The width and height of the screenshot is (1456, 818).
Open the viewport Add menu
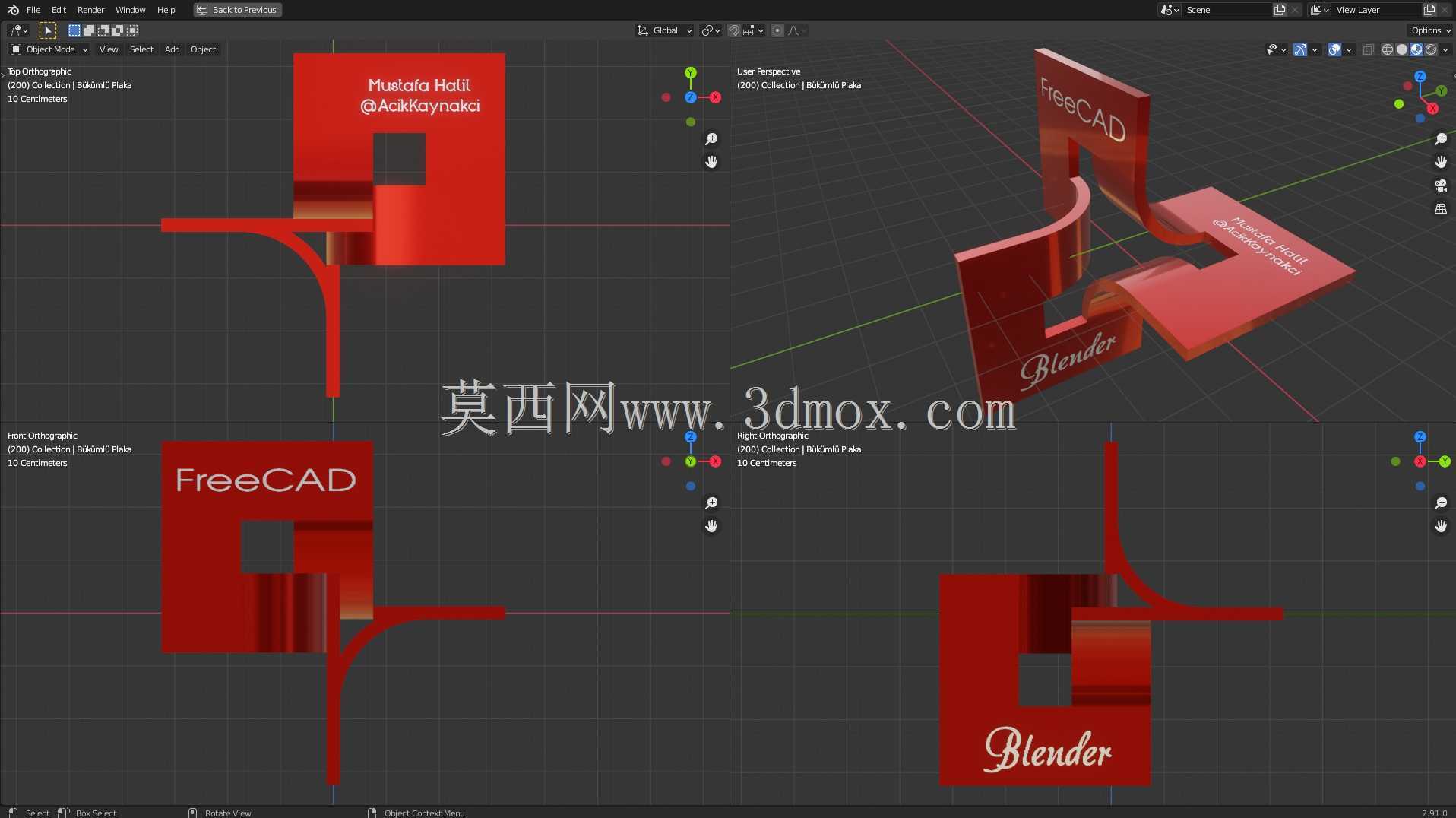(x=173, y=49)
